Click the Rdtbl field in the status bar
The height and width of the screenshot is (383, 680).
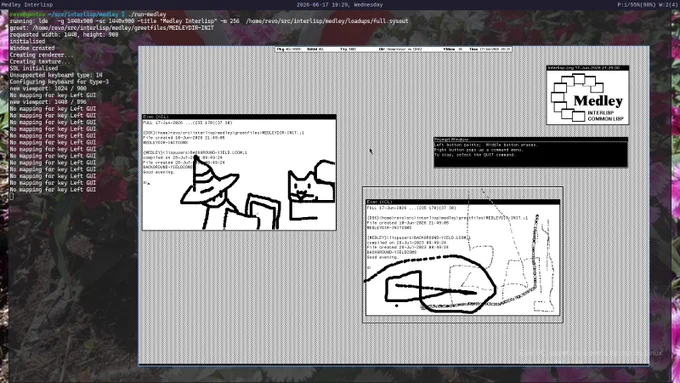pos(315,49)
